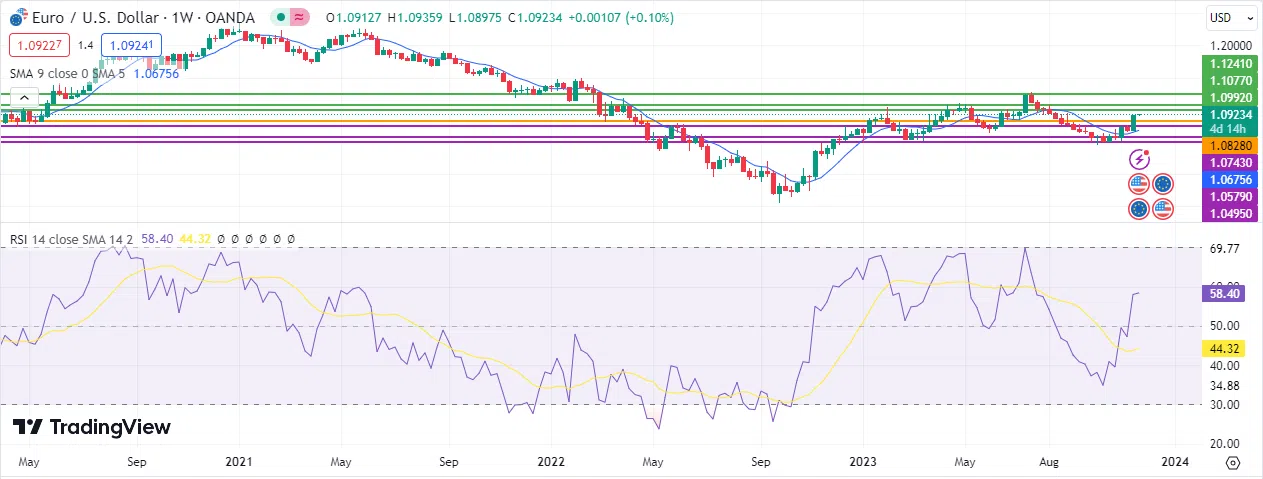1263x479 pixels.
Task: Click the TradingView logo
Action: [x=92, y=427]
